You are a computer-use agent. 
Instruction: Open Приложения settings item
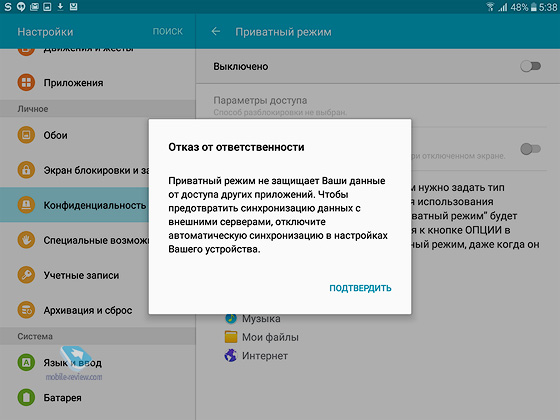tap(98, 82)
